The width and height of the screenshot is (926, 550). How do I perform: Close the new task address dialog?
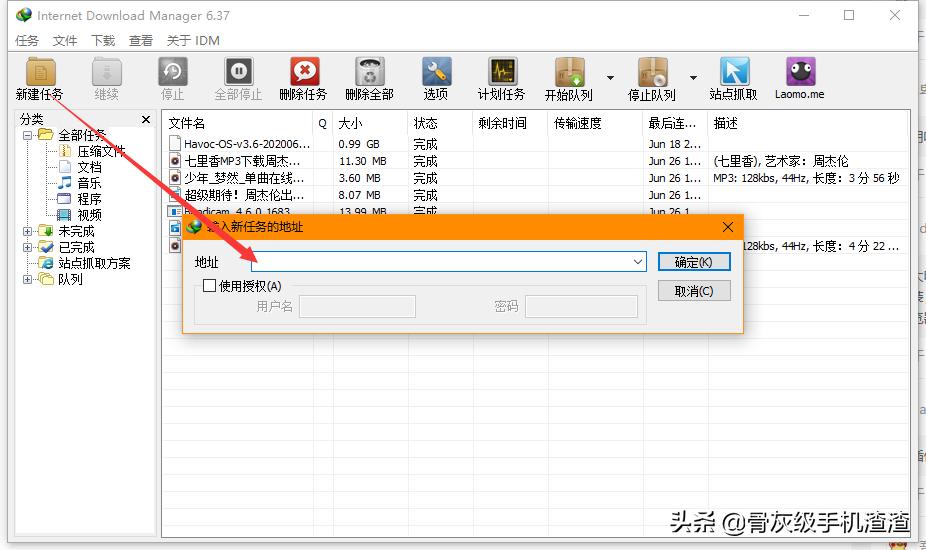pos(728,227)
